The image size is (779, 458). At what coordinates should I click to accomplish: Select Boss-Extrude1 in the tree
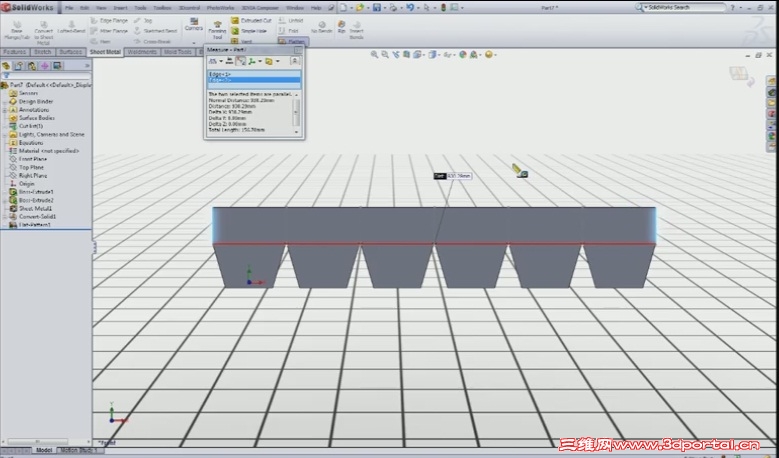point(36,192)
